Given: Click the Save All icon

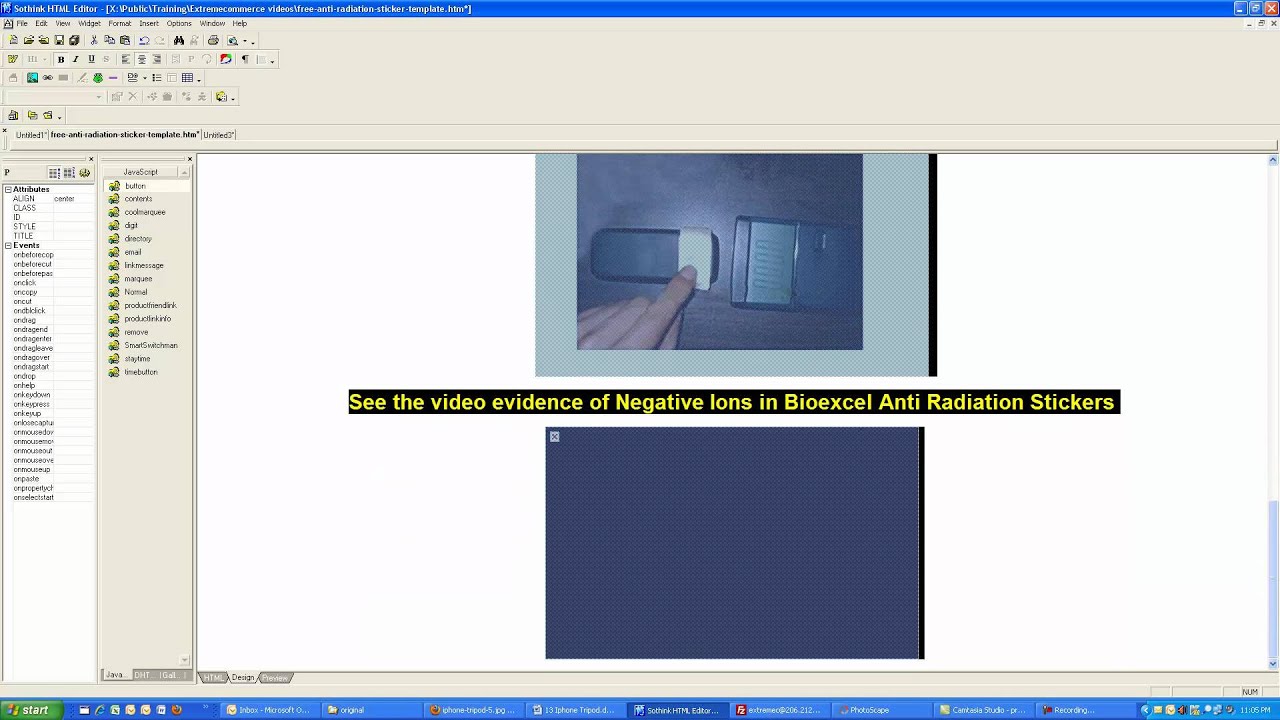Looking at the screenshot, I should [x=74, y=41].
